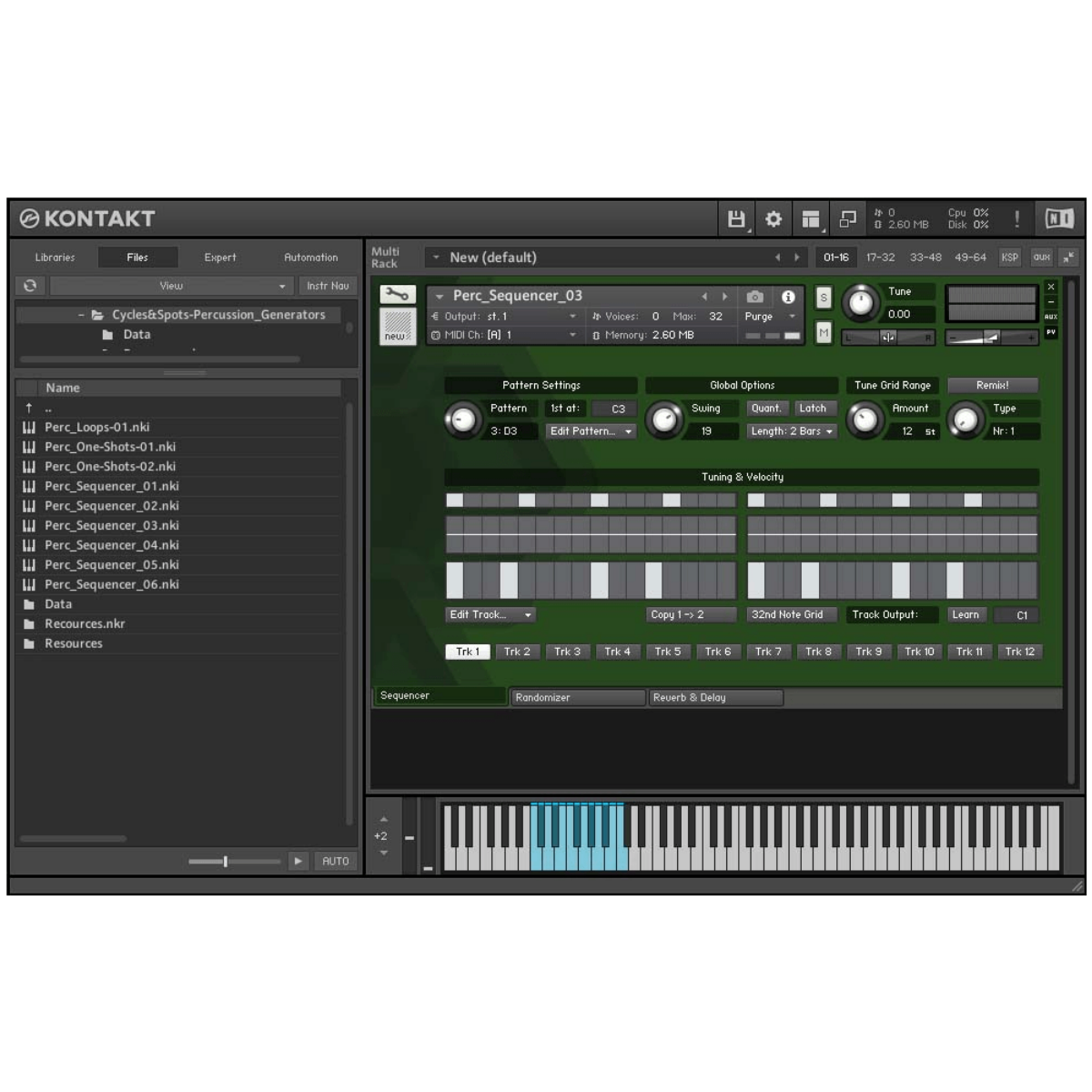Select rack page 17-32
The height and width of the screenshot is (1092, 1092).
click(x=880, y=258)
